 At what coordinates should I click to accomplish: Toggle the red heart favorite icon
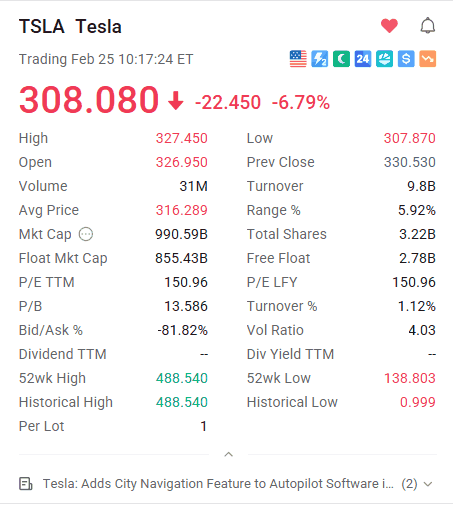tap(389, 26)
